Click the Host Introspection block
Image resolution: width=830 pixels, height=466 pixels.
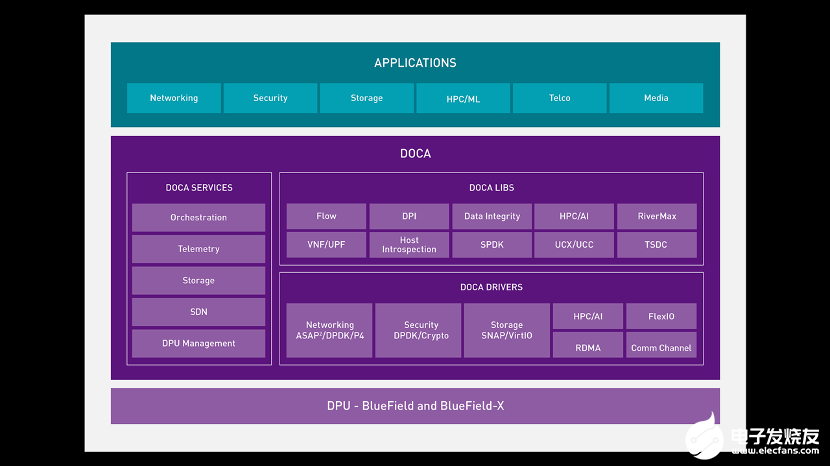pos(409,245)
